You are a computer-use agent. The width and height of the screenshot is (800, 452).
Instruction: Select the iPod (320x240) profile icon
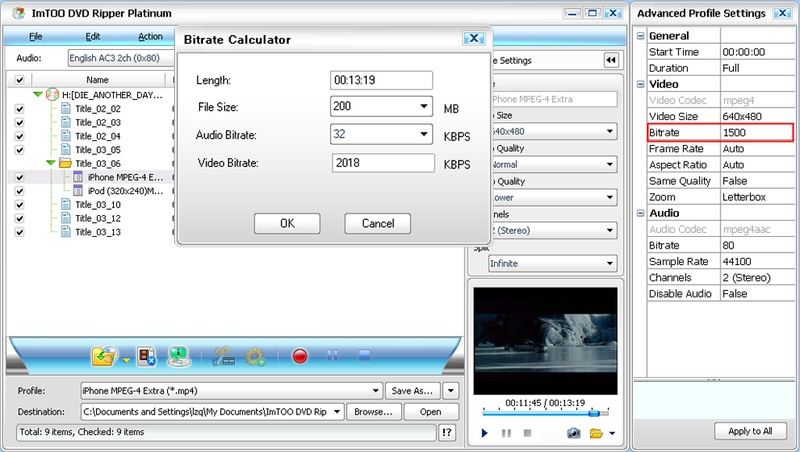78,191
